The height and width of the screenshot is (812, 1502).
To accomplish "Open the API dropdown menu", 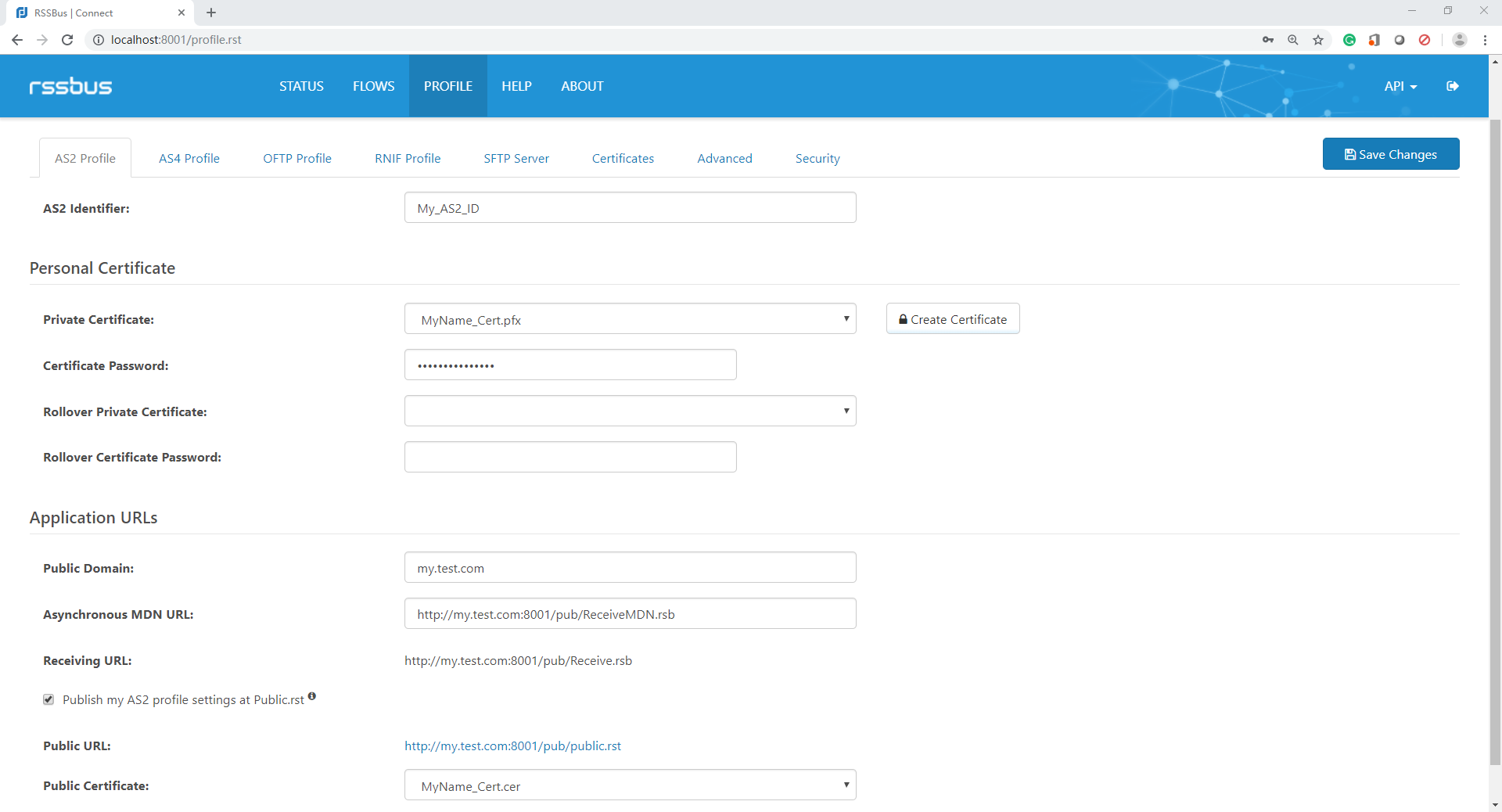I will click(x=1400, y=86).
